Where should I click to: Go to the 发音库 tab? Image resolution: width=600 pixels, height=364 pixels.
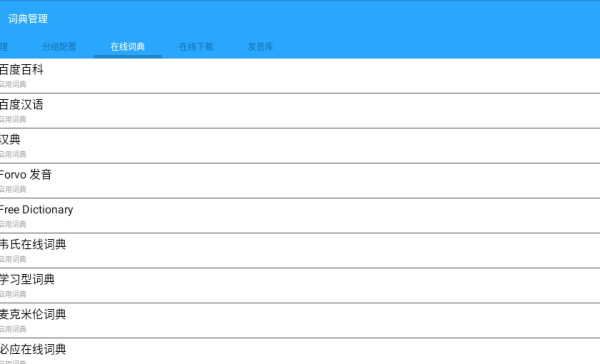(x=260, y=47)
